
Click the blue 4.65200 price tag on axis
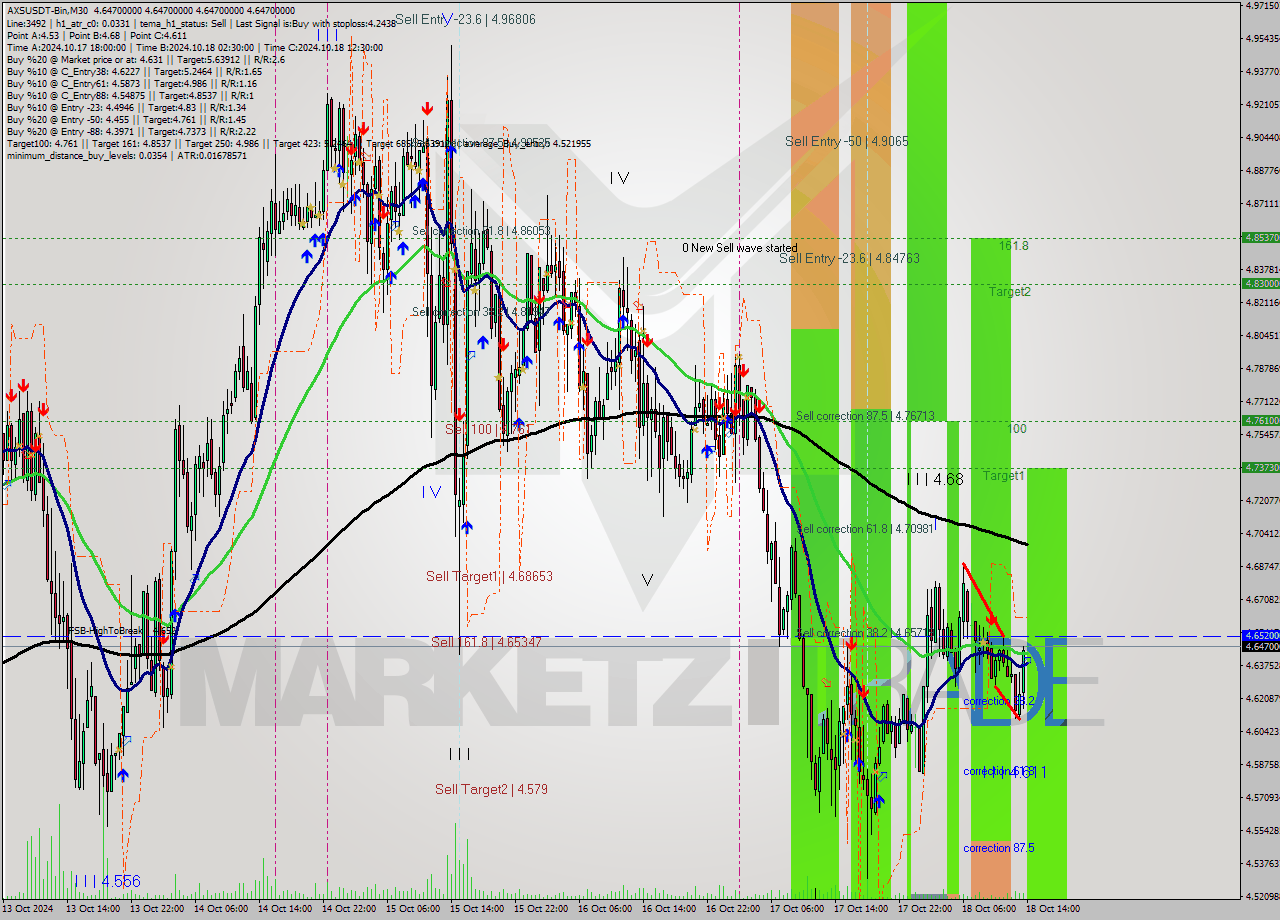(x=1260, y=635)
